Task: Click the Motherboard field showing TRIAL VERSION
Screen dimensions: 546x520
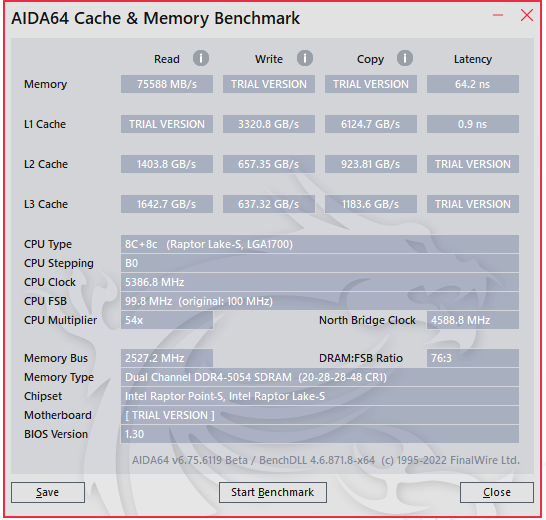Action: (320, 415)
